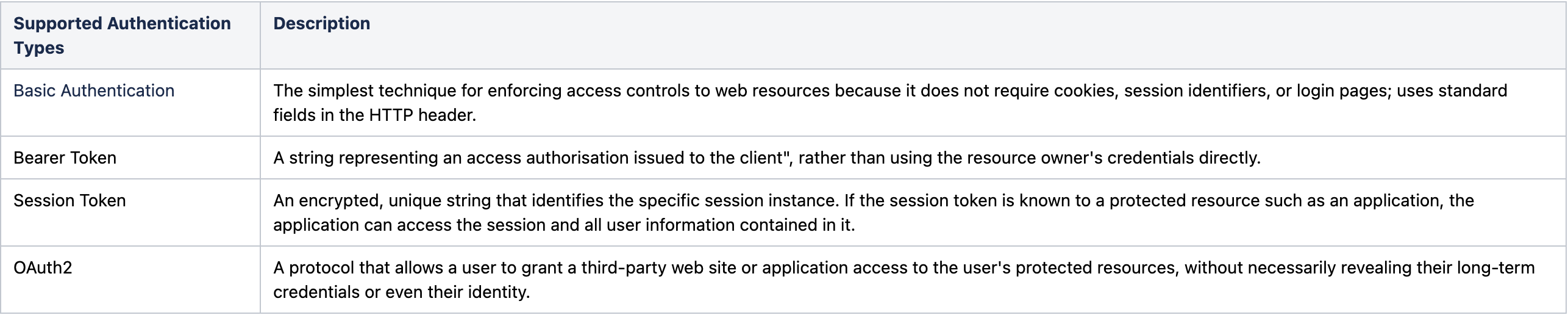Click the Basic Authentication description text

tap(890, 103)
